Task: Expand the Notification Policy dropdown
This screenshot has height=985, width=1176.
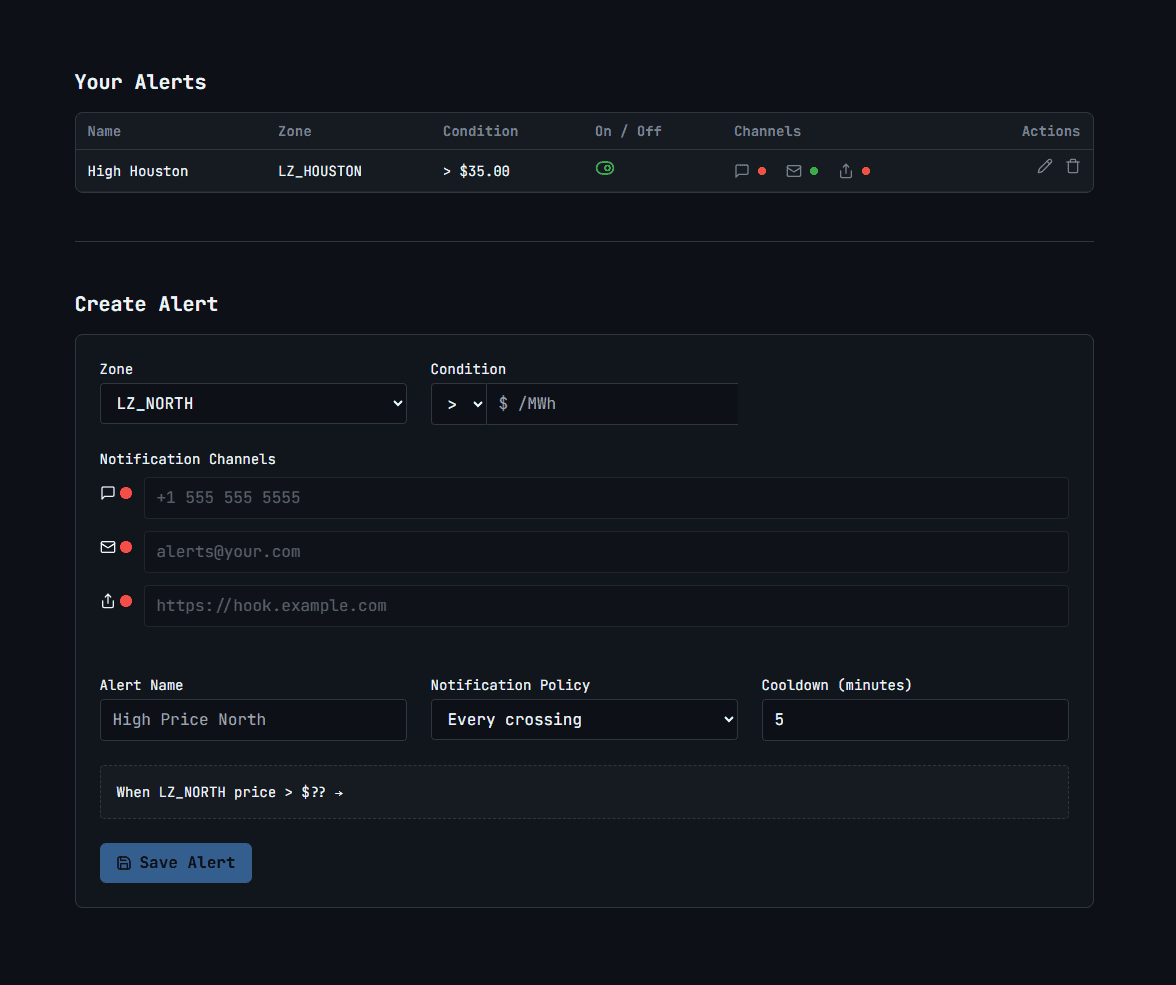Action: click(x=584, y=719)
